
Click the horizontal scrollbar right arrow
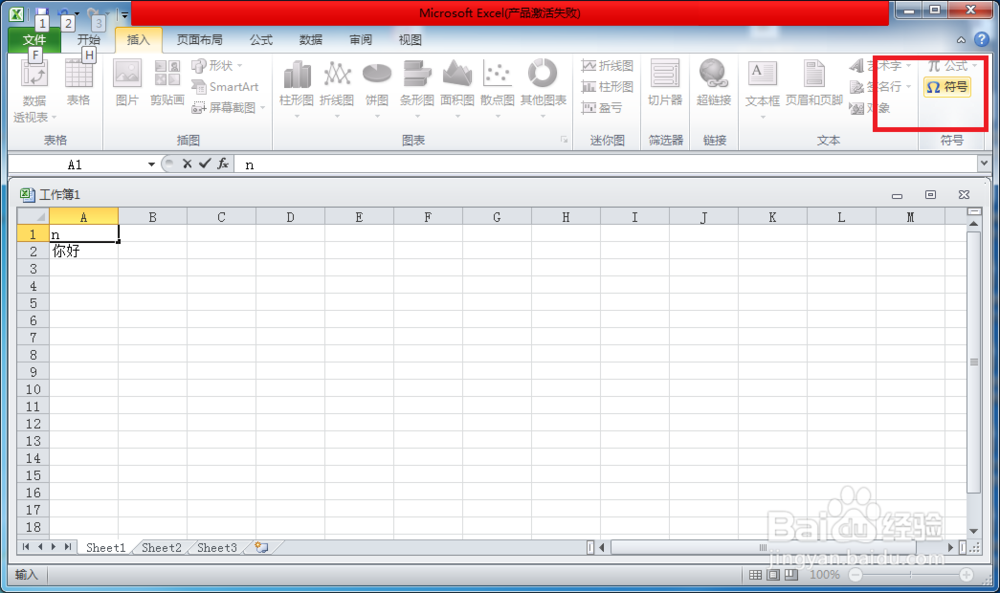(950, 547)
